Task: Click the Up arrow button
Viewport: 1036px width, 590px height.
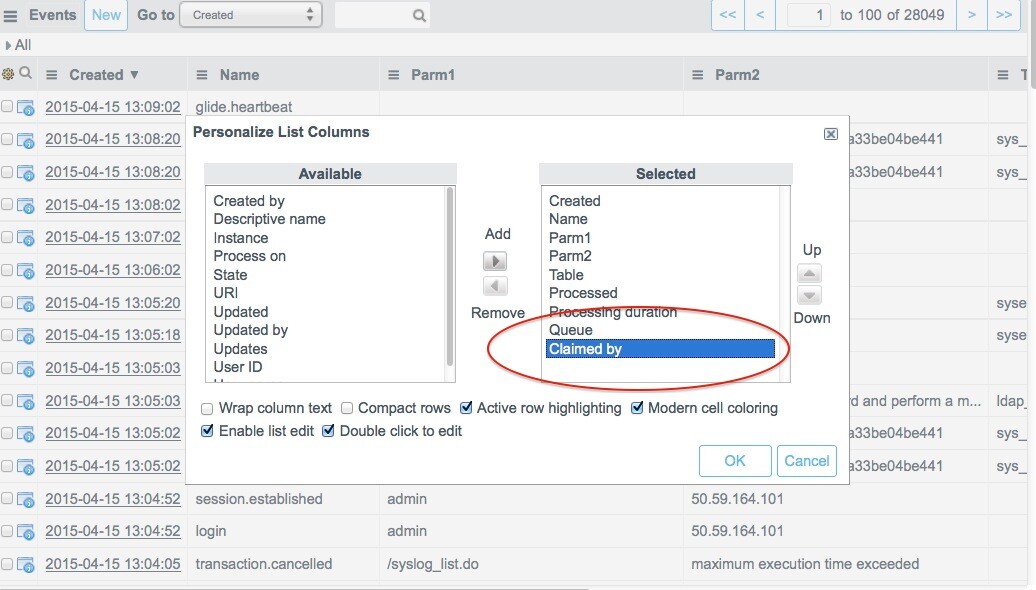Action: (x=811, y=273)
